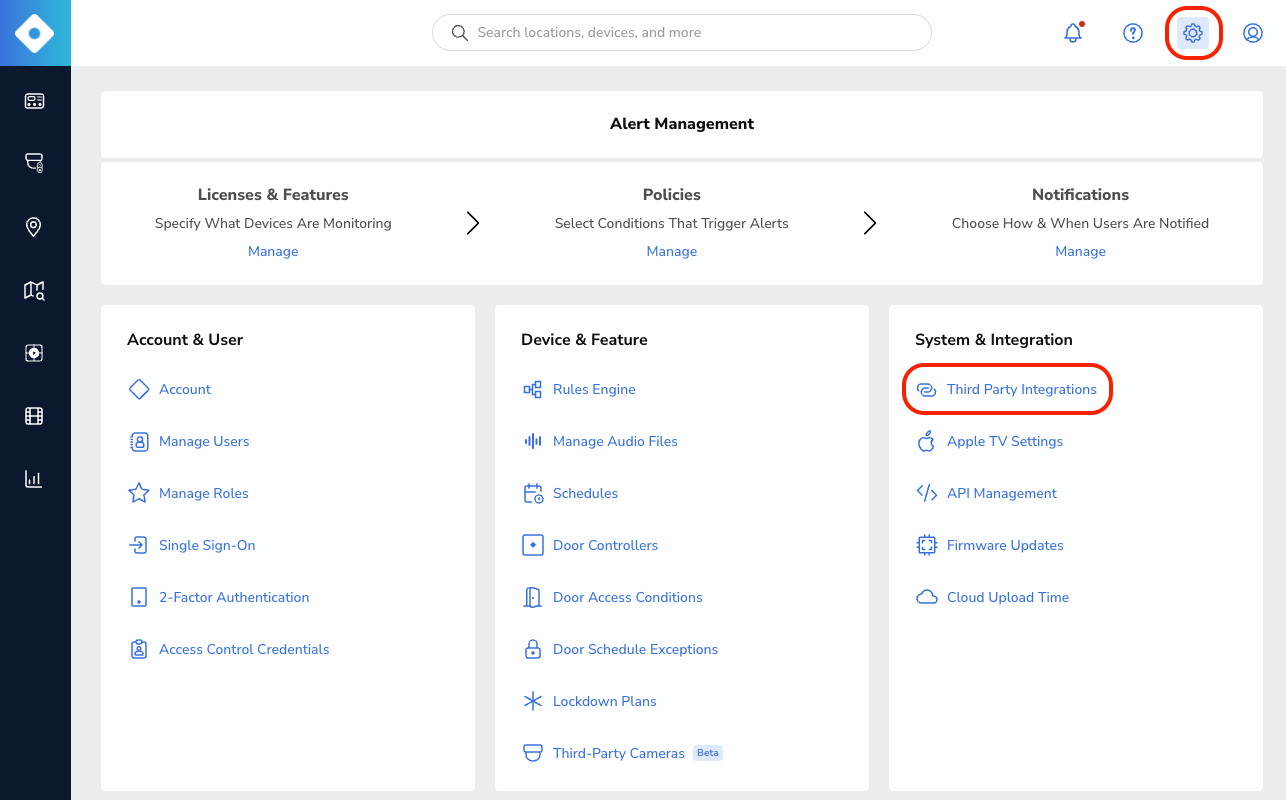This screenshot has height=800, width=1286.
Task: Open the map search sidebar icon
Action: point(34,291)
